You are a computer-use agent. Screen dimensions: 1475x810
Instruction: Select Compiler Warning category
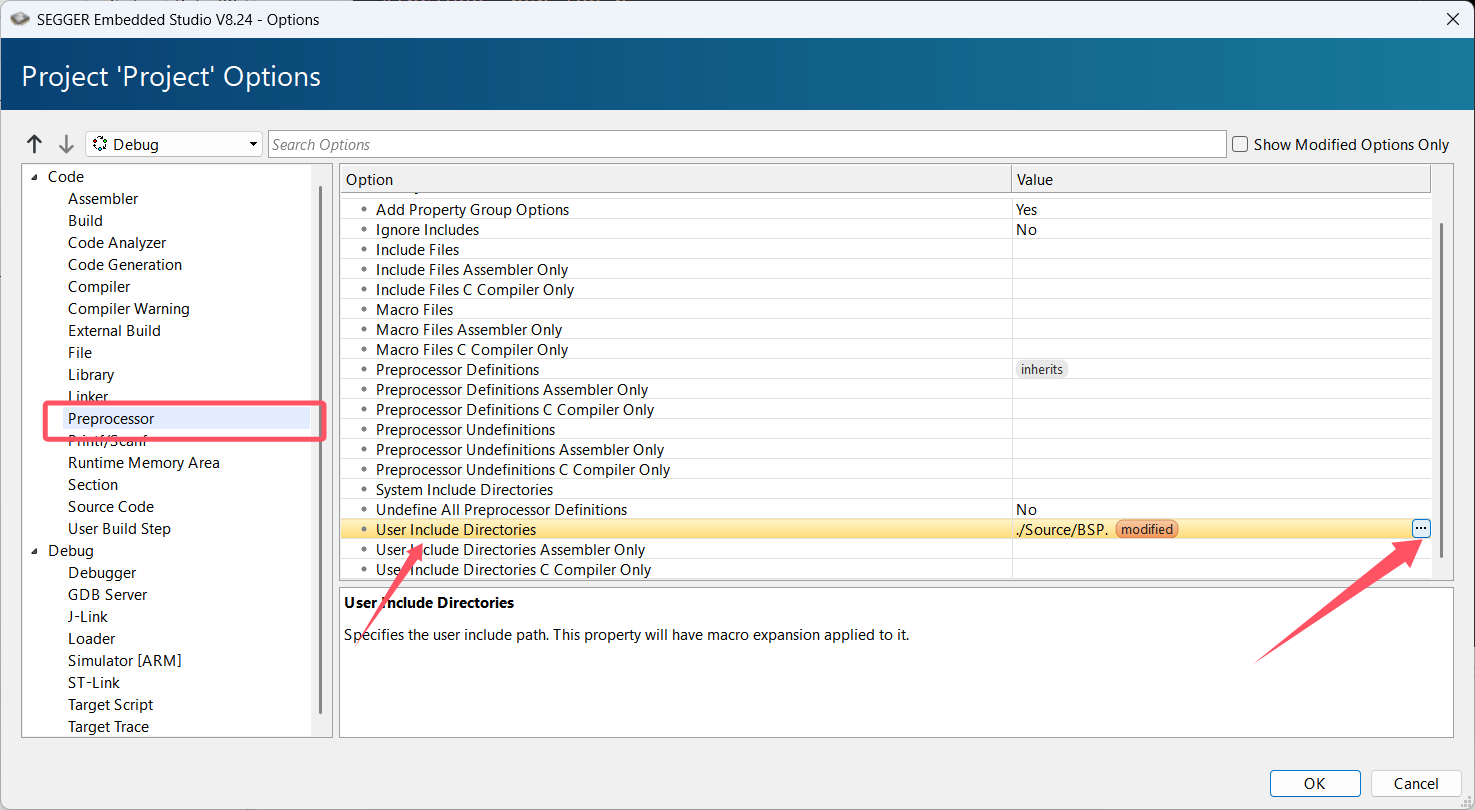coord(129,309)
